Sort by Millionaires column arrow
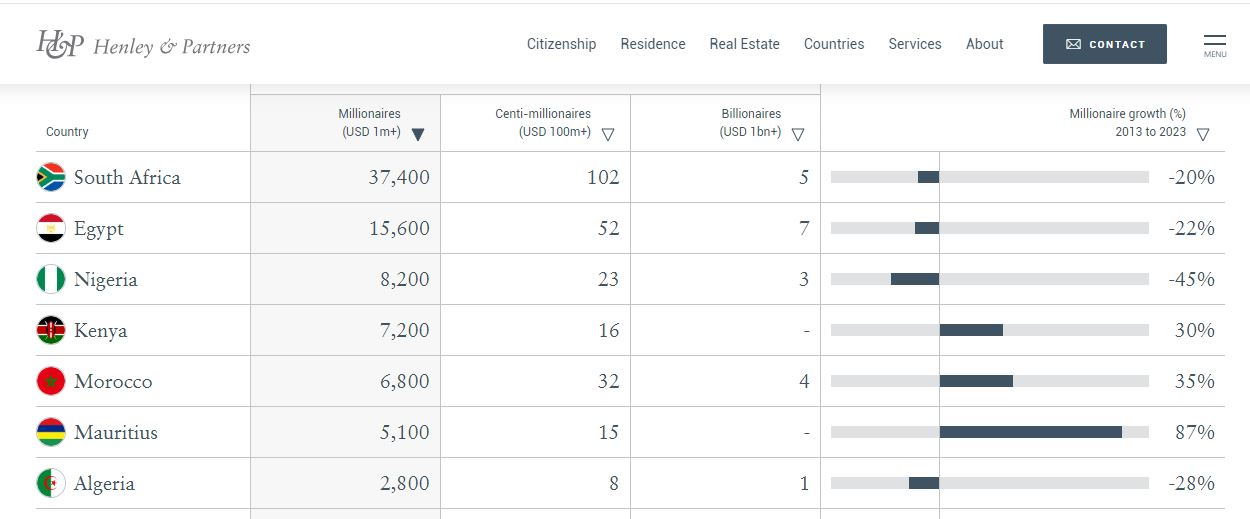This screenshot has width=1250, height=519. [x=418, y=134]
